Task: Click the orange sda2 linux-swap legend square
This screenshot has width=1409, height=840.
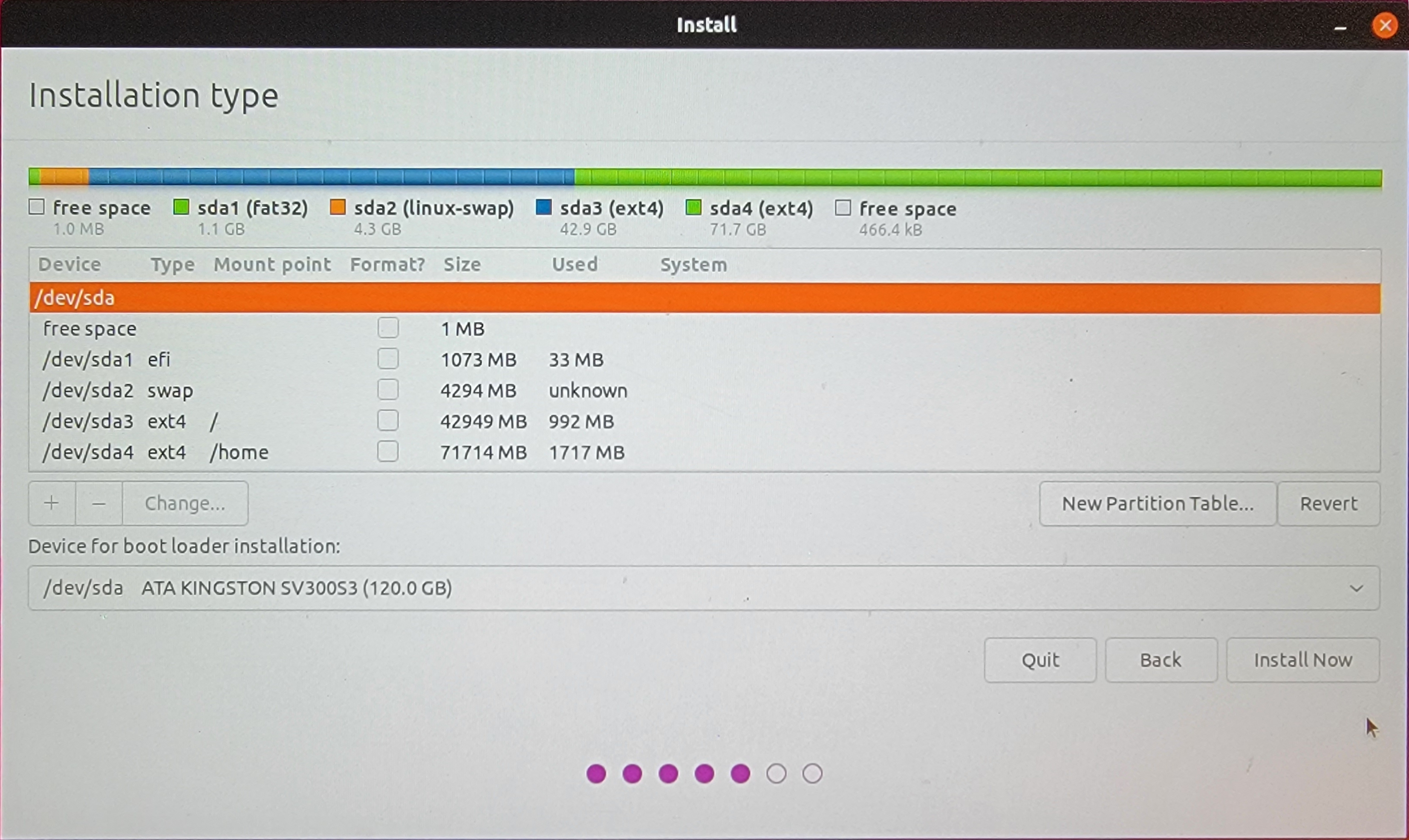Action: [x=338, y=207]
